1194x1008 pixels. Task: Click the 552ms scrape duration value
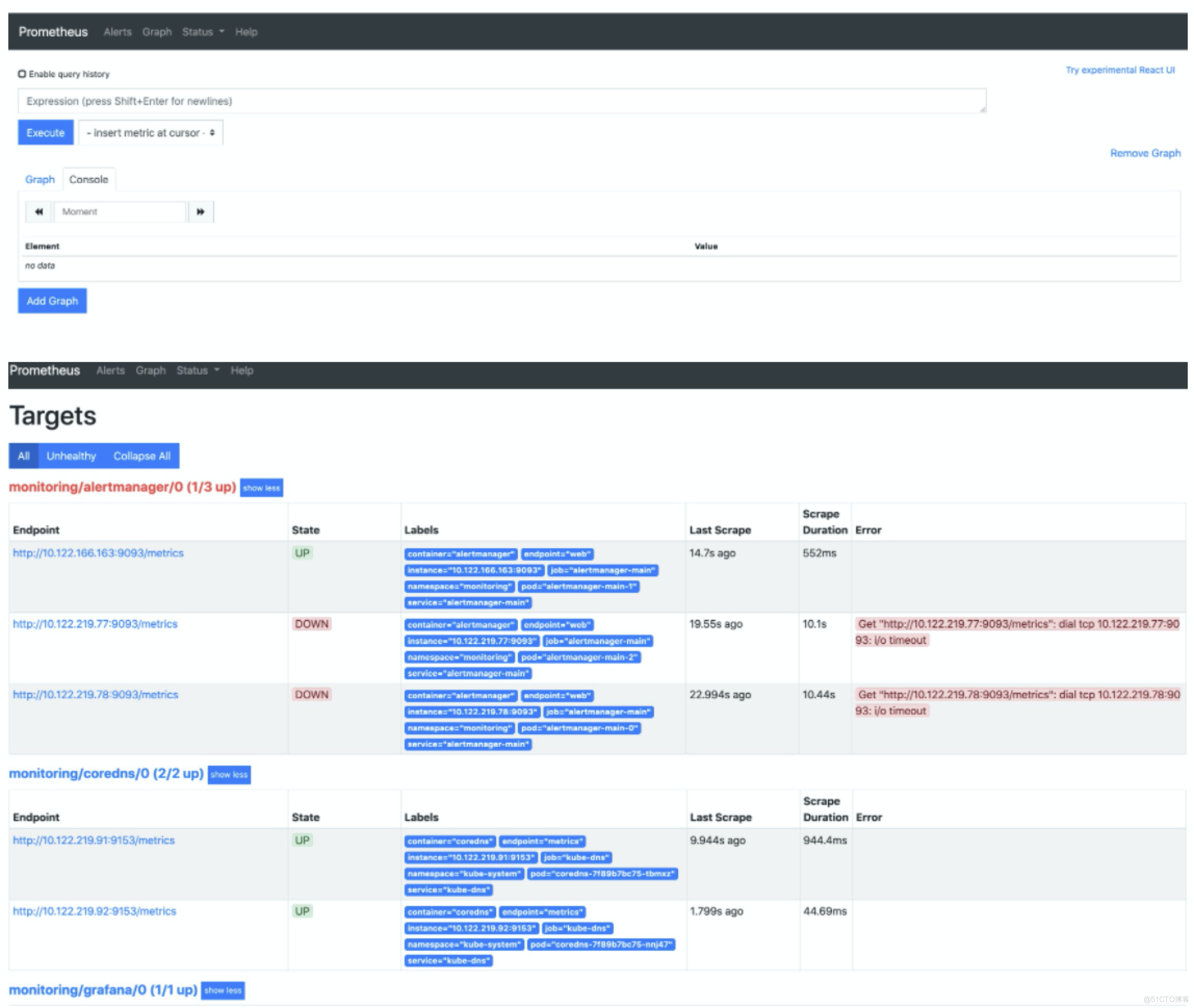pos(819,553)
